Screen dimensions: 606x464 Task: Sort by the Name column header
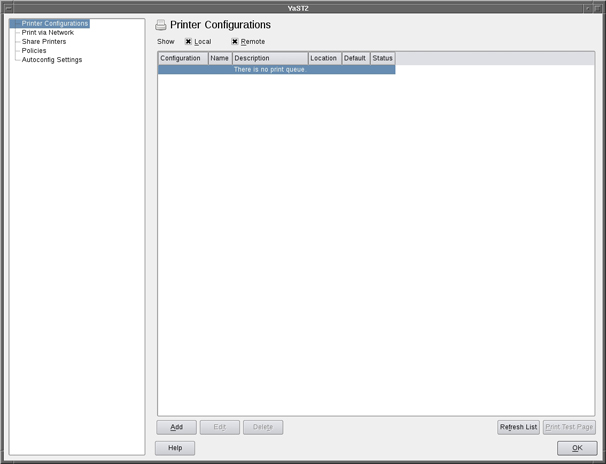pos(220,58)
